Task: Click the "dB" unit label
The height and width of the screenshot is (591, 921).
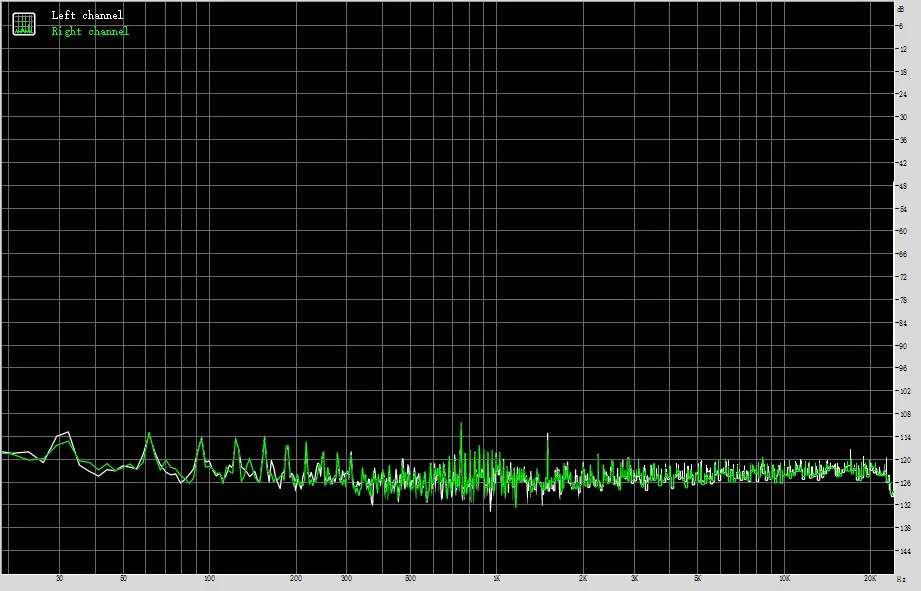Action: [901, 9]
